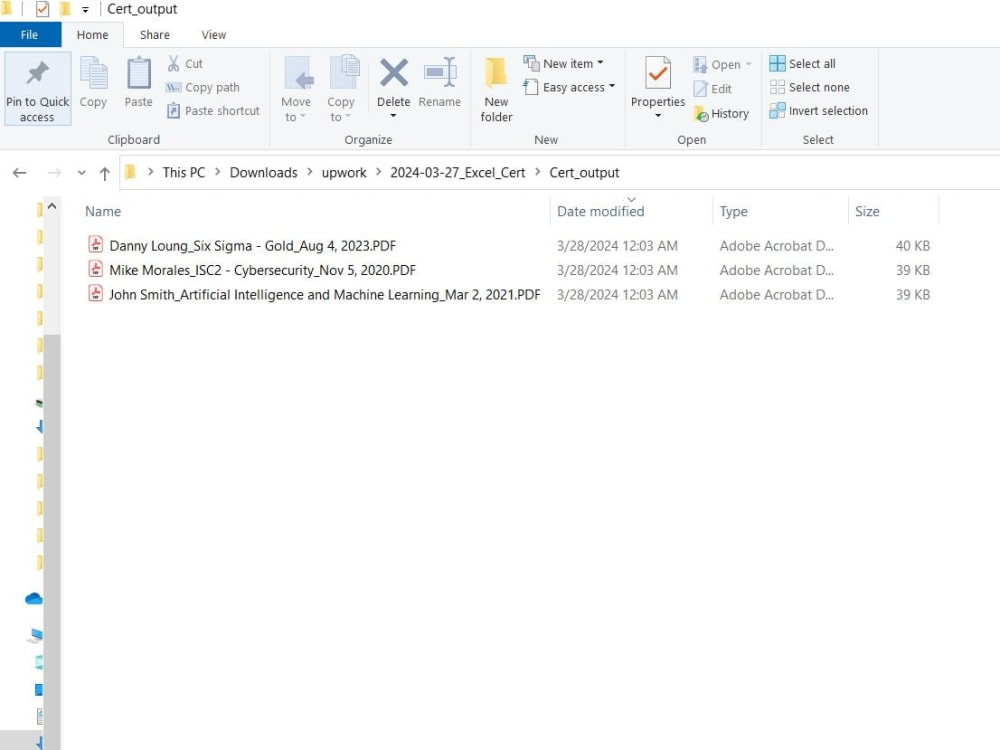Screen dimensions: 1000x750
Task: Click the 40 KB size cell
Action: (x=913, y=246)
